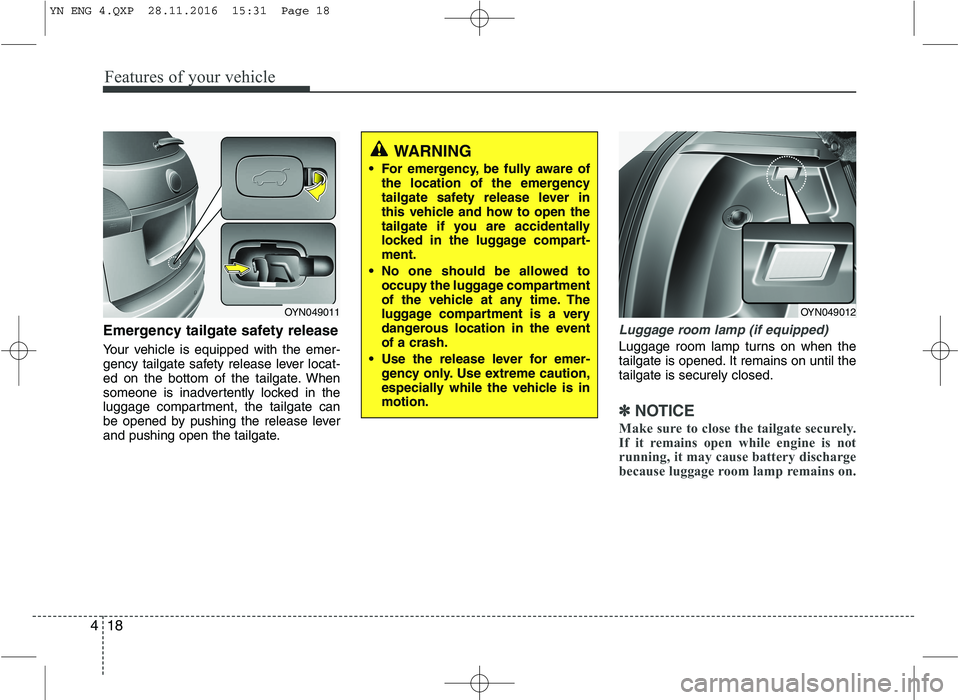Click the paragraph starting 'Your vehicle is equipped'
The width and height of the screenshot is (960, 700).
click(x=222, y=393)
